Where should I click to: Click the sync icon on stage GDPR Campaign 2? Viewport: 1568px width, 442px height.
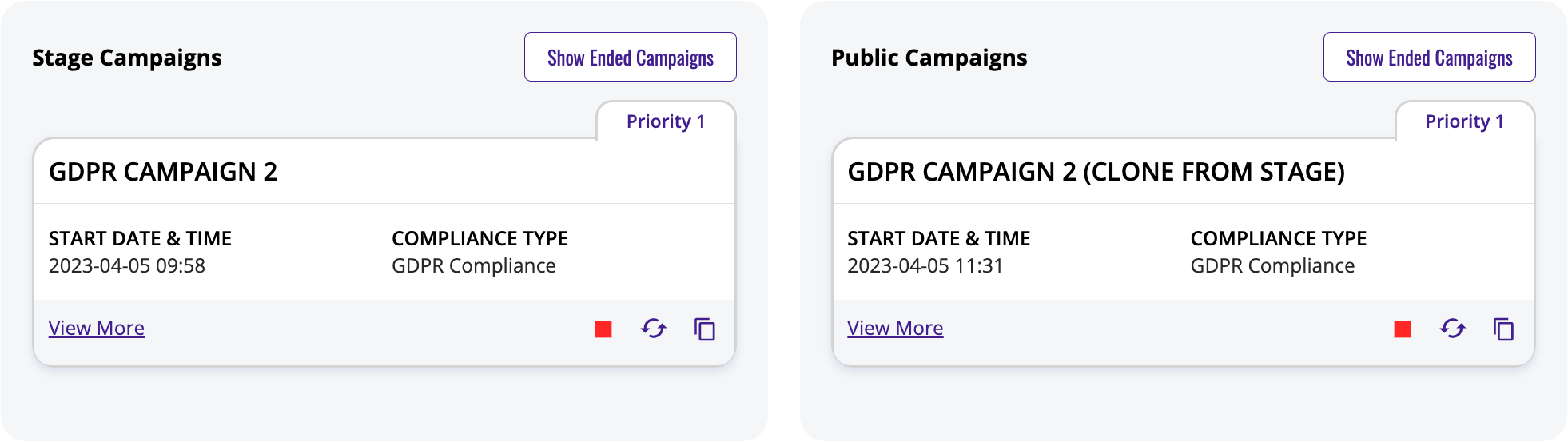(654, 329)
